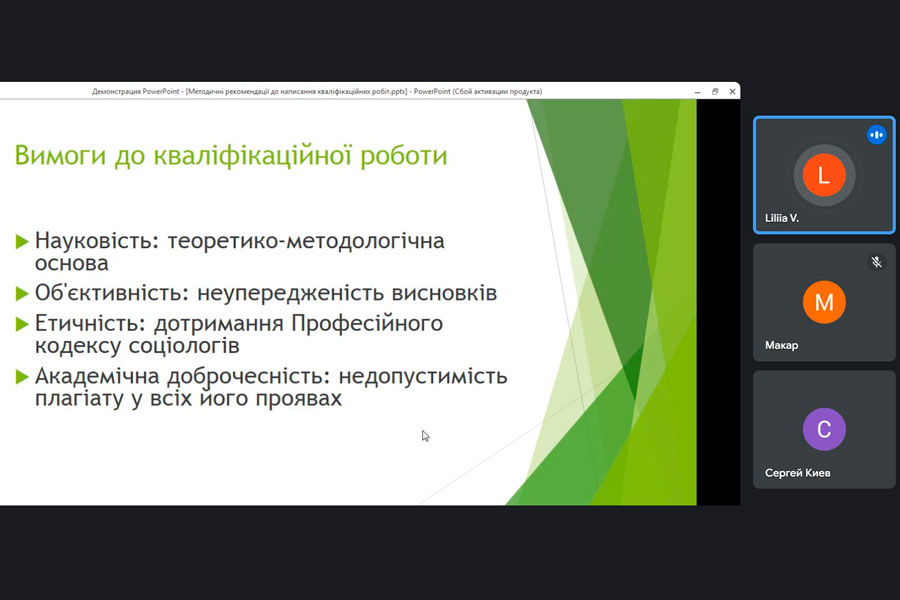Click Сергей Киев purple avatar with letter C

(x=824, y=429)
